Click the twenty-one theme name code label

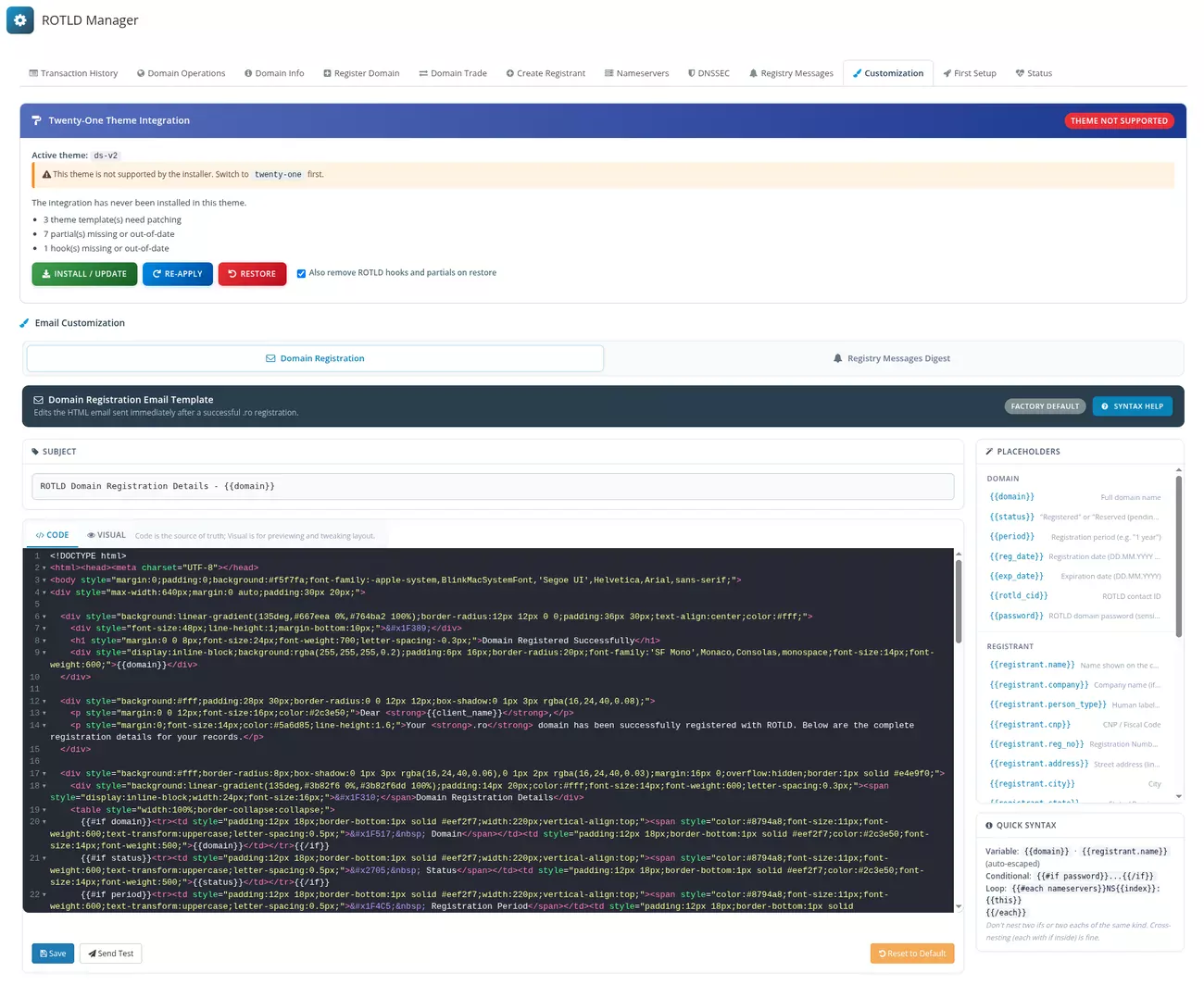click(x=278, y=174)
